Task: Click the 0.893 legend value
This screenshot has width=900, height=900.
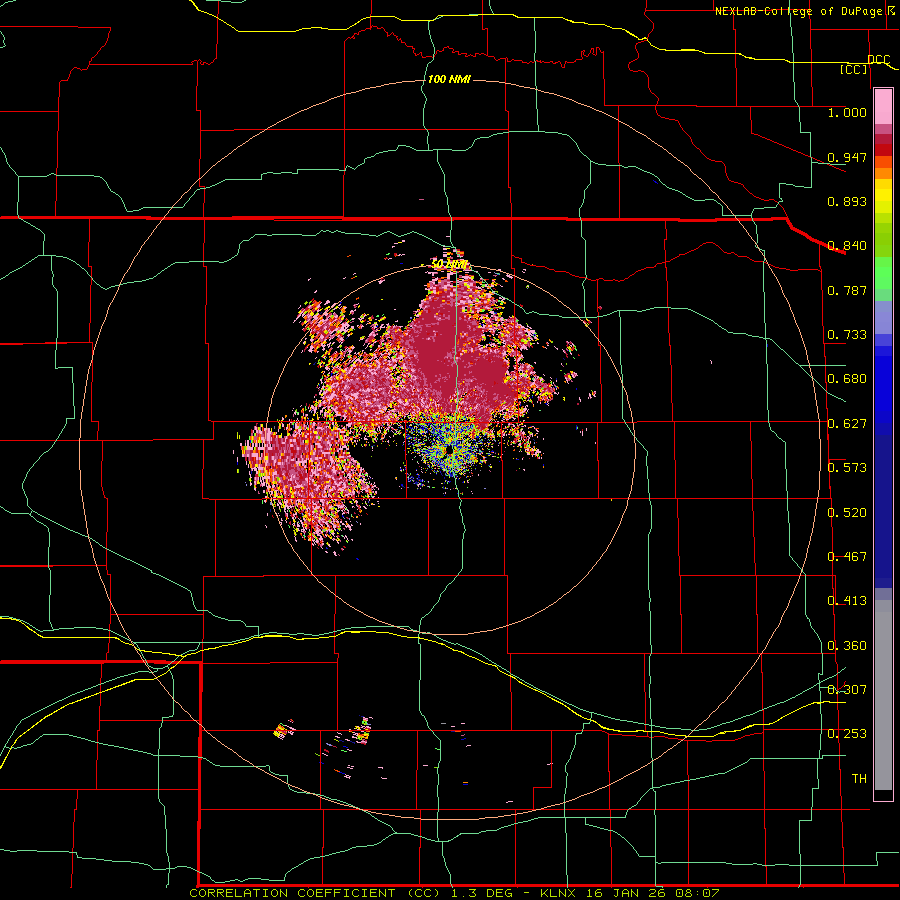Action: click(x=847, y=201)
